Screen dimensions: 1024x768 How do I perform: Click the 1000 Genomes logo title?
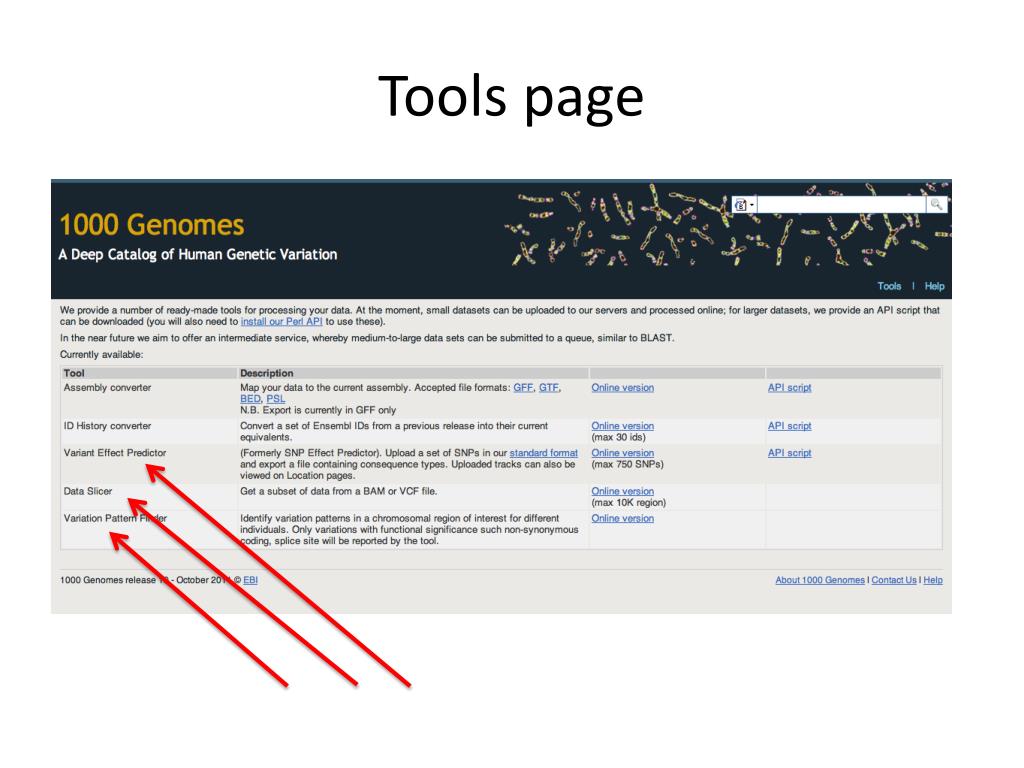pyautogui.click(x=152, y=225)
